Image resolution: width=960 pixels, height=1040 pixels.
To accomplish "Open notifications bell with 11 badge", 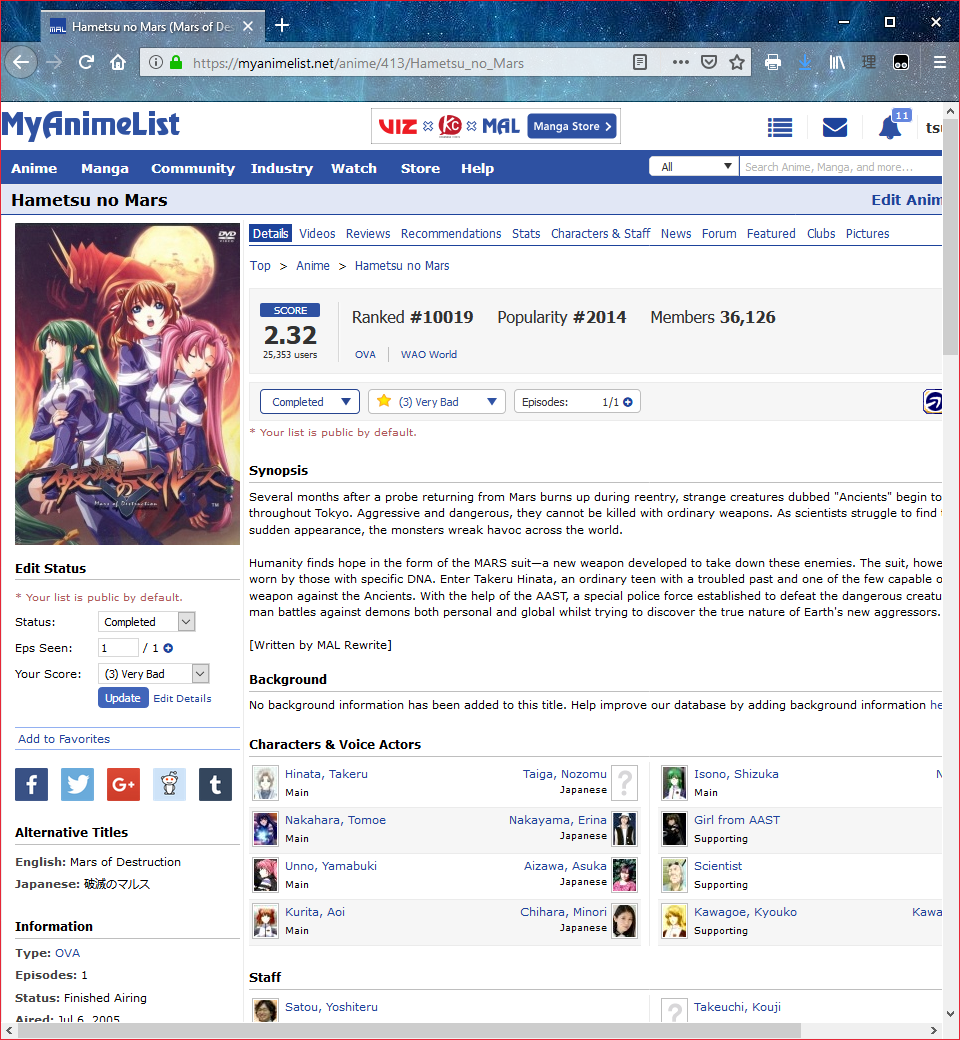I will click(x=893, y=125).
